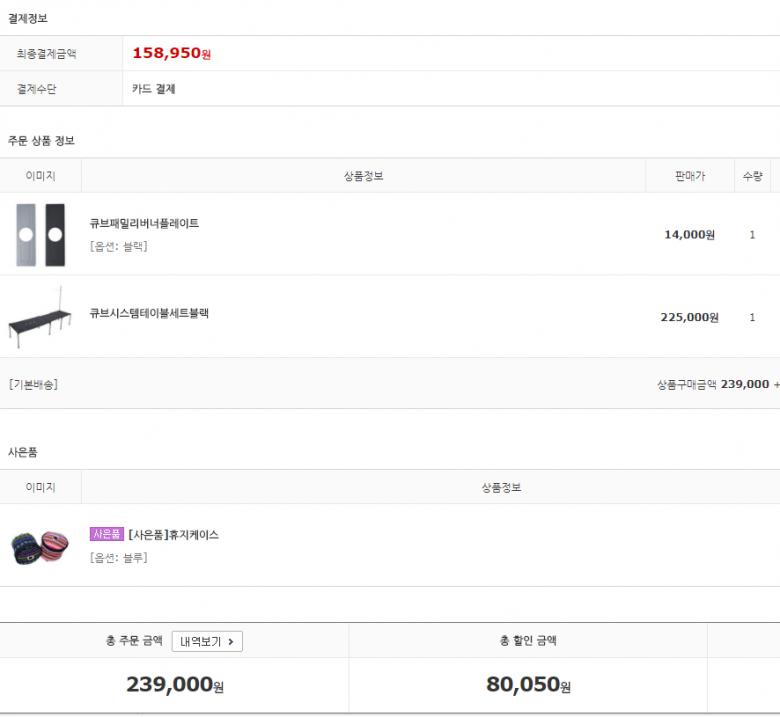Click the [옵션: 블루] option text
780x717 pixels.
(x=118, y=558)
